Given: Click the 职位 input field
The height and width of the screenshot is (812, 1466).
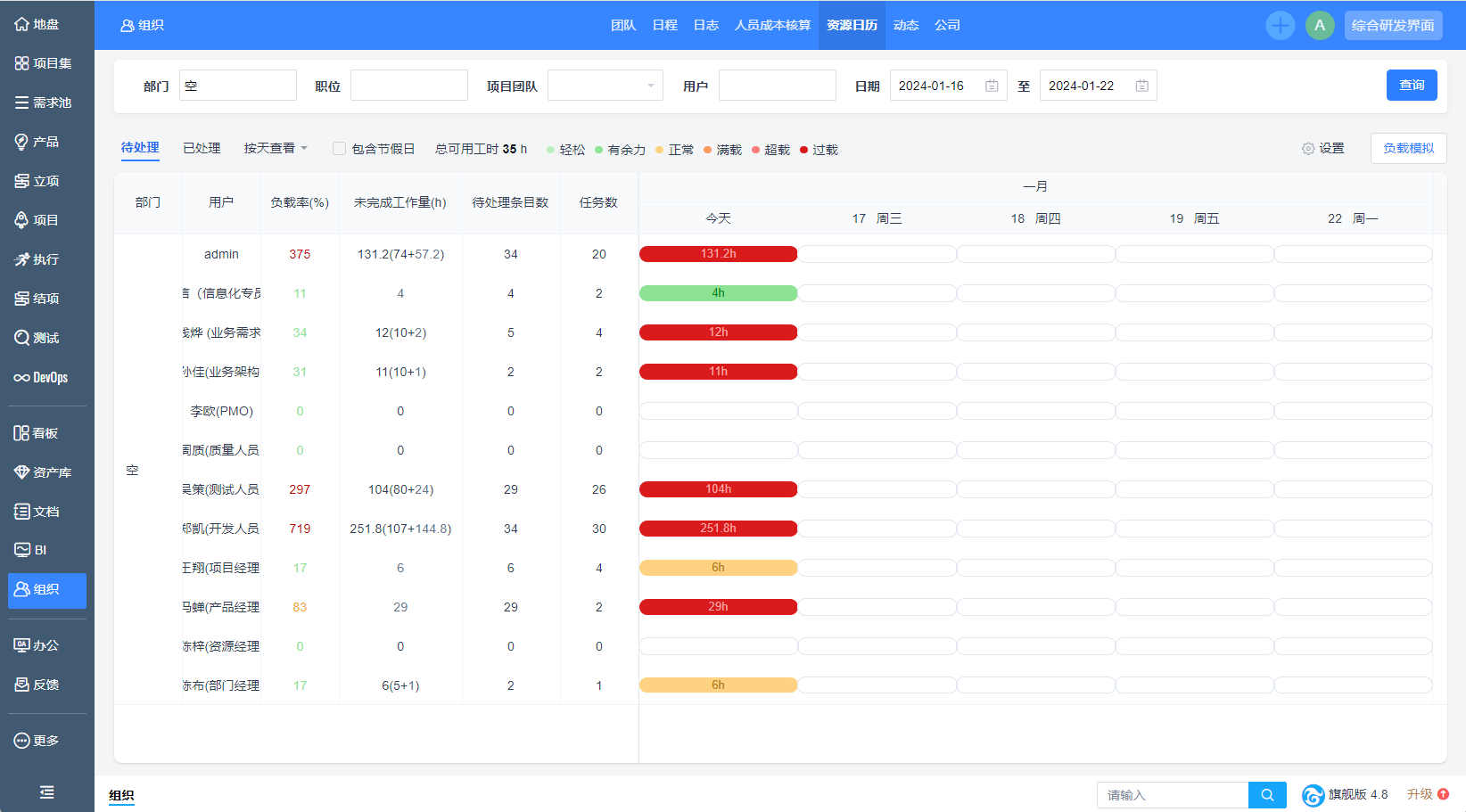Looking at the screenshot, I should (408, 86).
